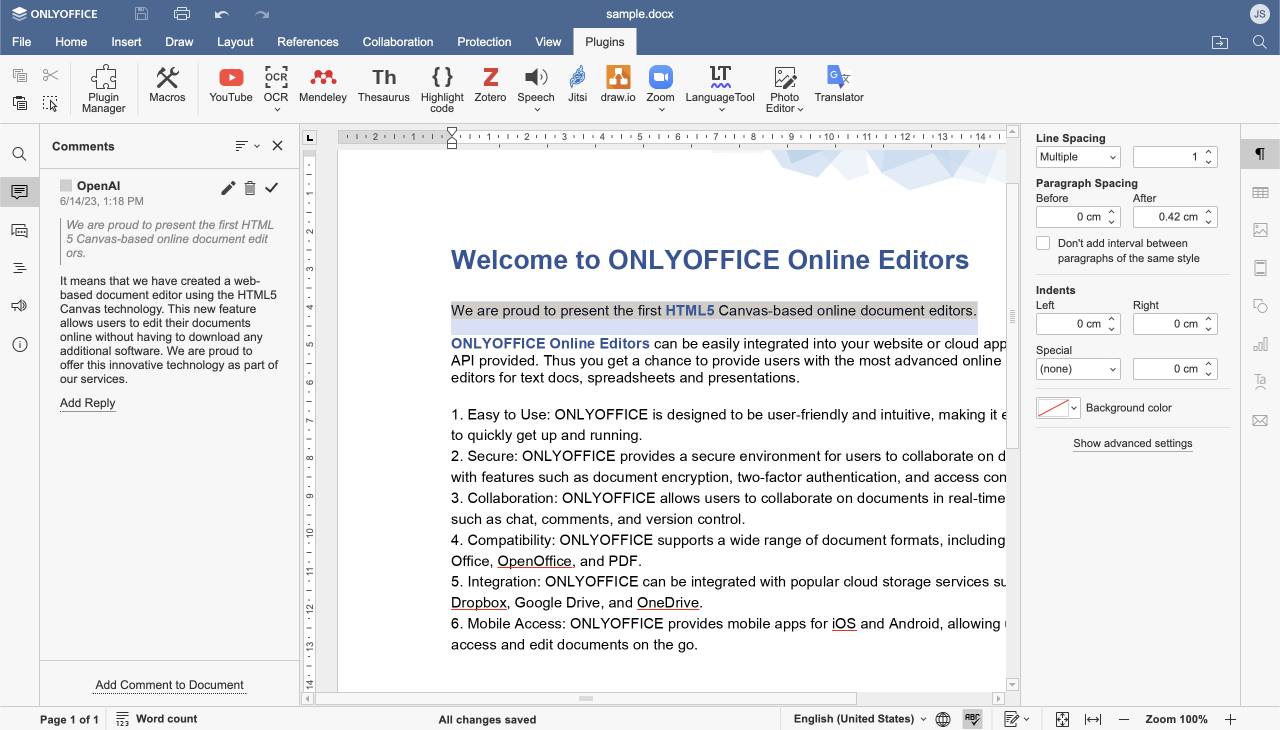Edit the OpenAI comment

pyautogui.click(x=228, y=188)
